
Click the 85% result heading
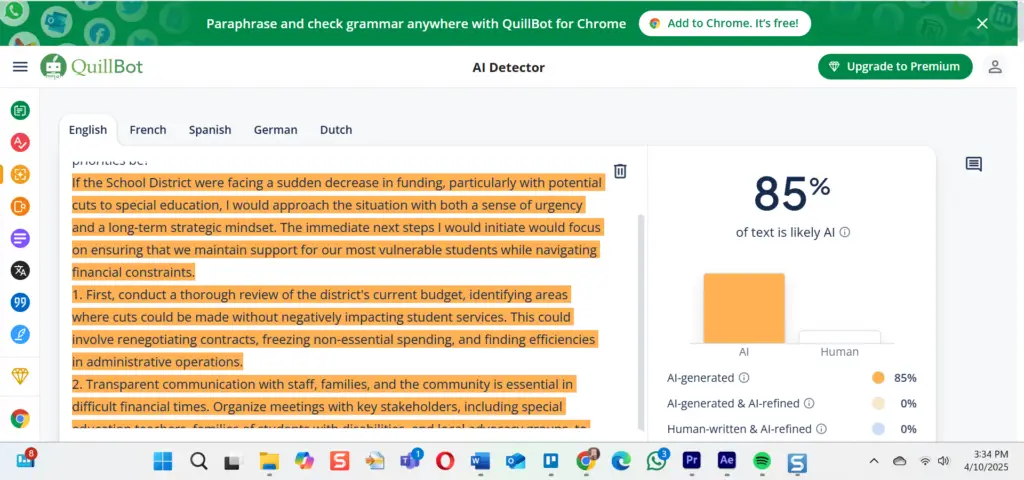pyautogui.click(x=792, y=194)
